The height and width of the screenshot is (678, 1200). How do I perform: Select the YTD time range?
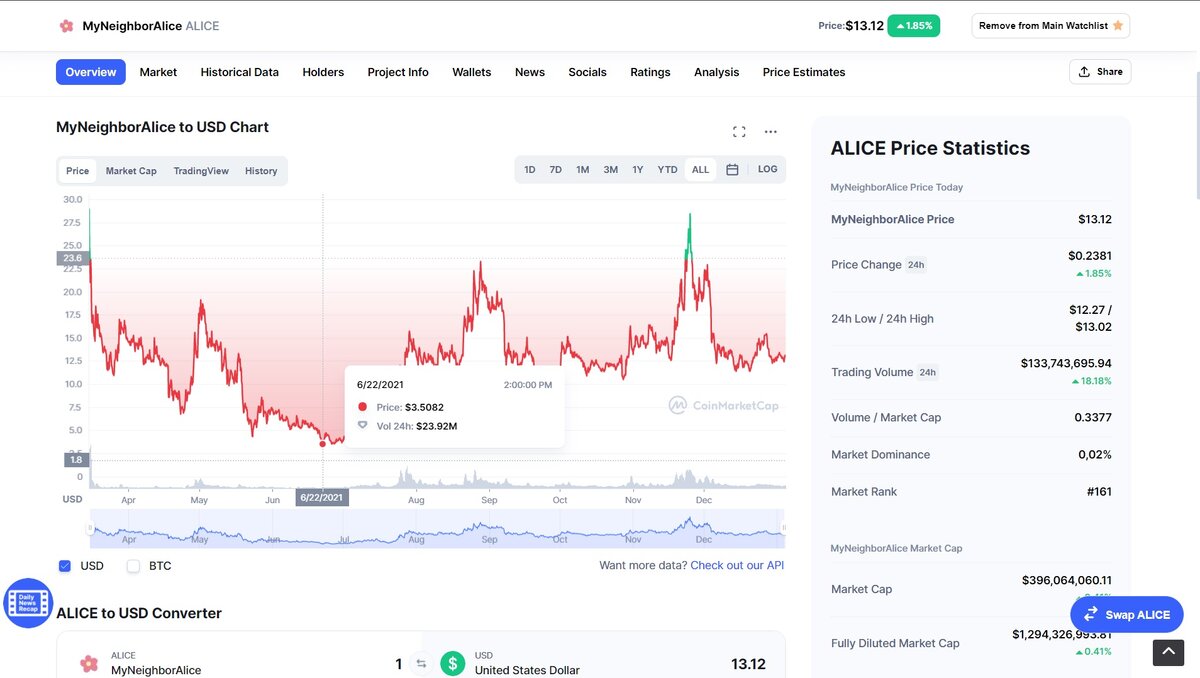click(x=667, y=170)
